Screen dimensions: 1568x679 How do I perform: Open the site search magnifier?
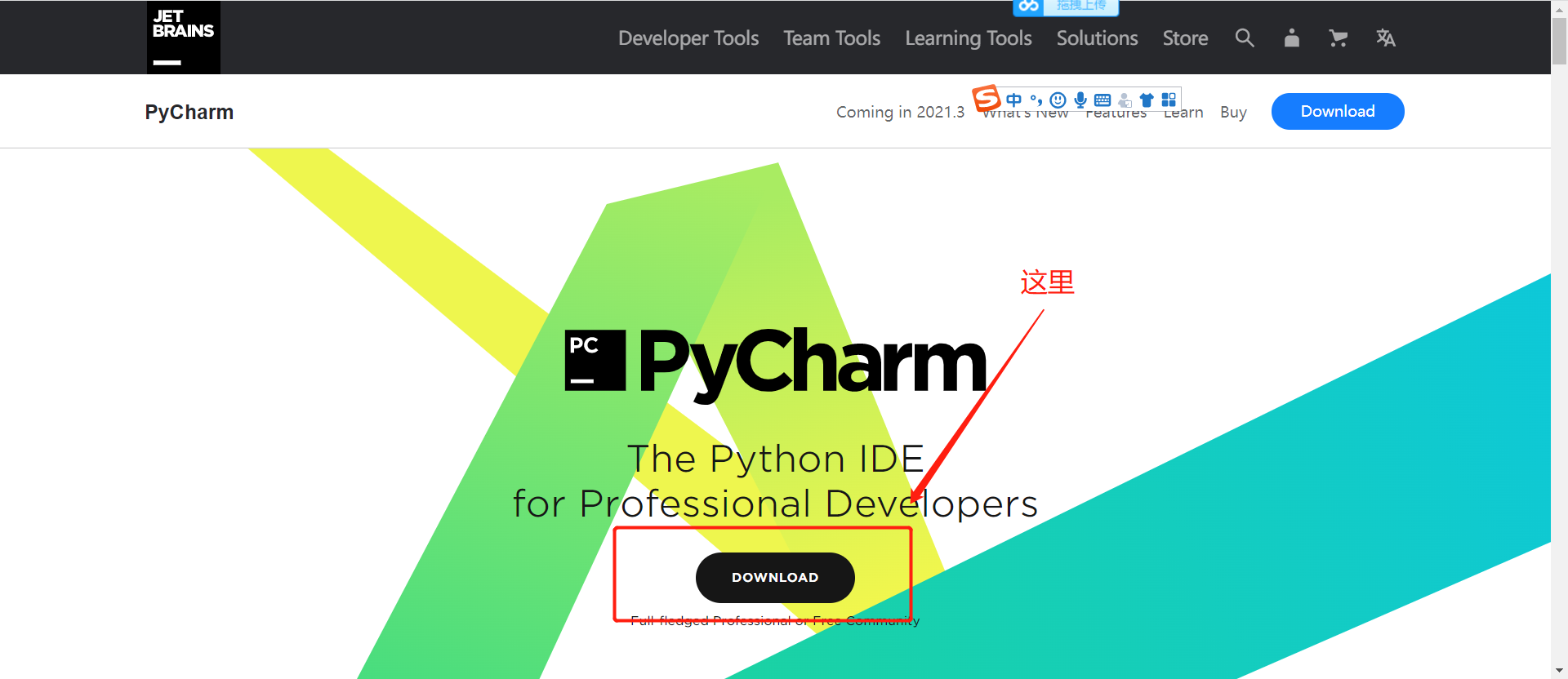1245,38
